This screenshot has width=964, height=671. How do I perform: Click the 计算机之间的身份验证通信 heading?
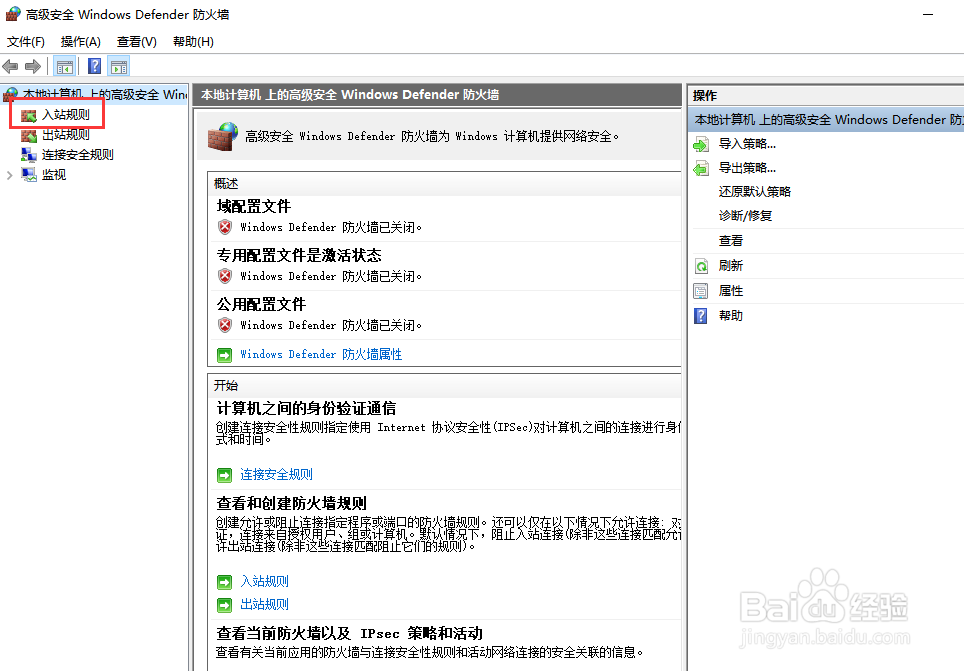pyautogui.click(x=306, y=408)
